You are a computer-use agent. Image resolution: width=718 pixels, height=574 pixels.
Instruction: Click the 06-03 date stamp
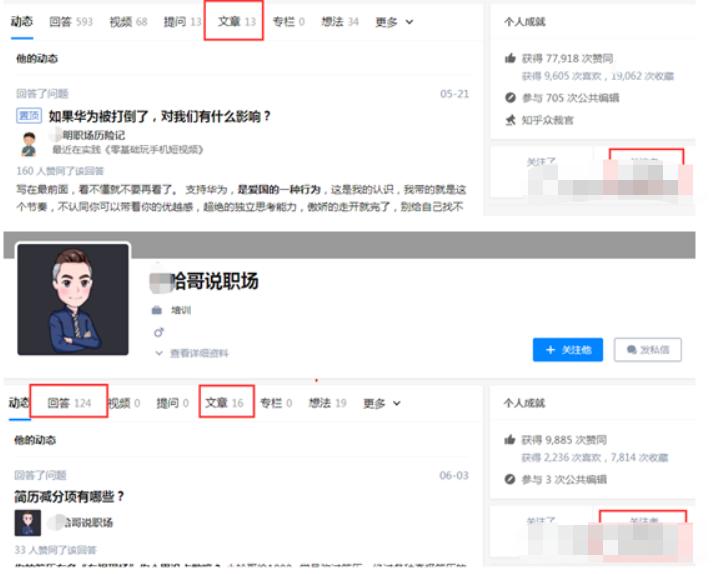[x=454, y=476]
